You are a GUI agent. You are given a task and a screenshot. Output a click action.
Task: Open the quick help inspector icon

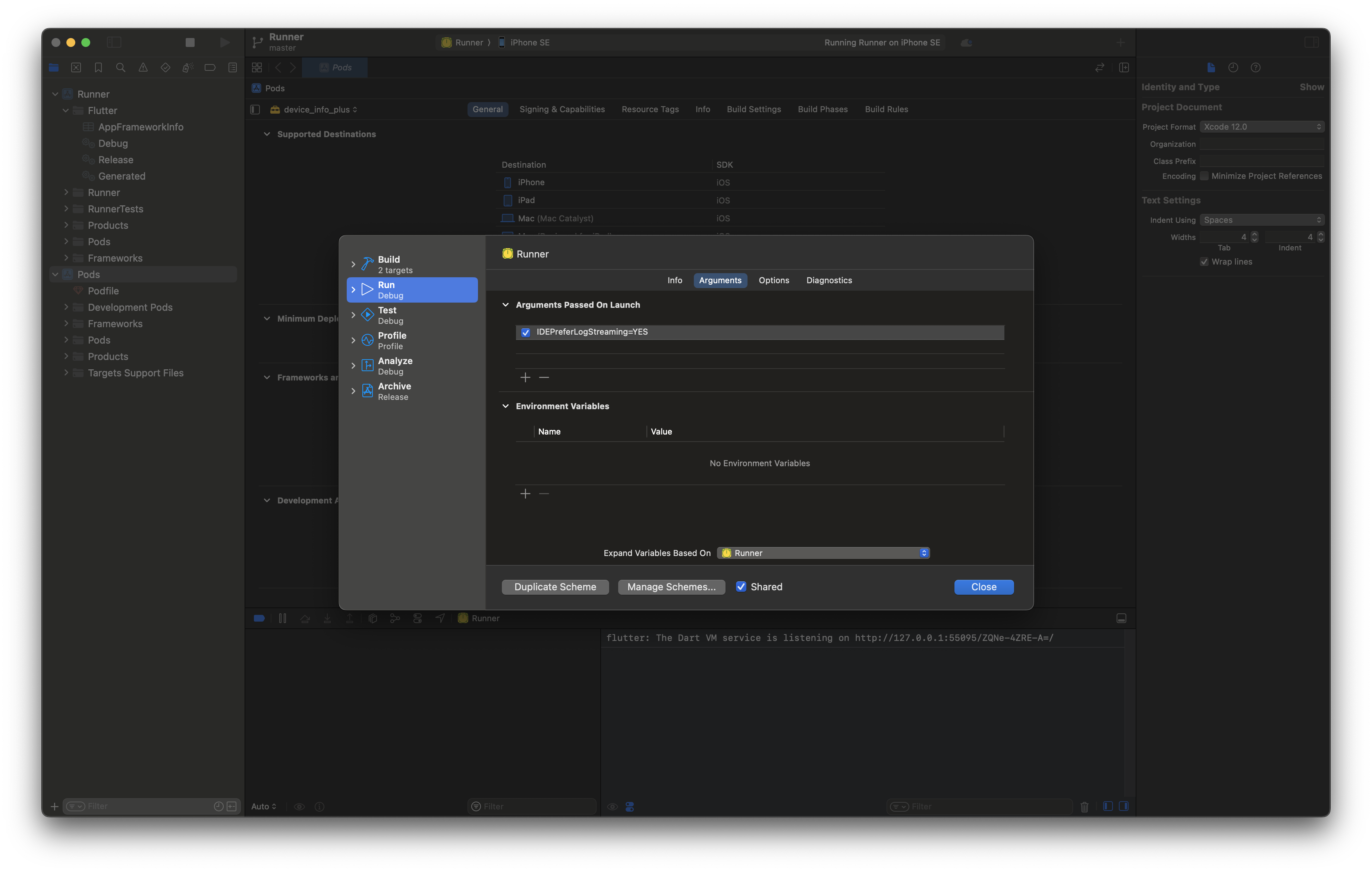[x=1255, y=67]
